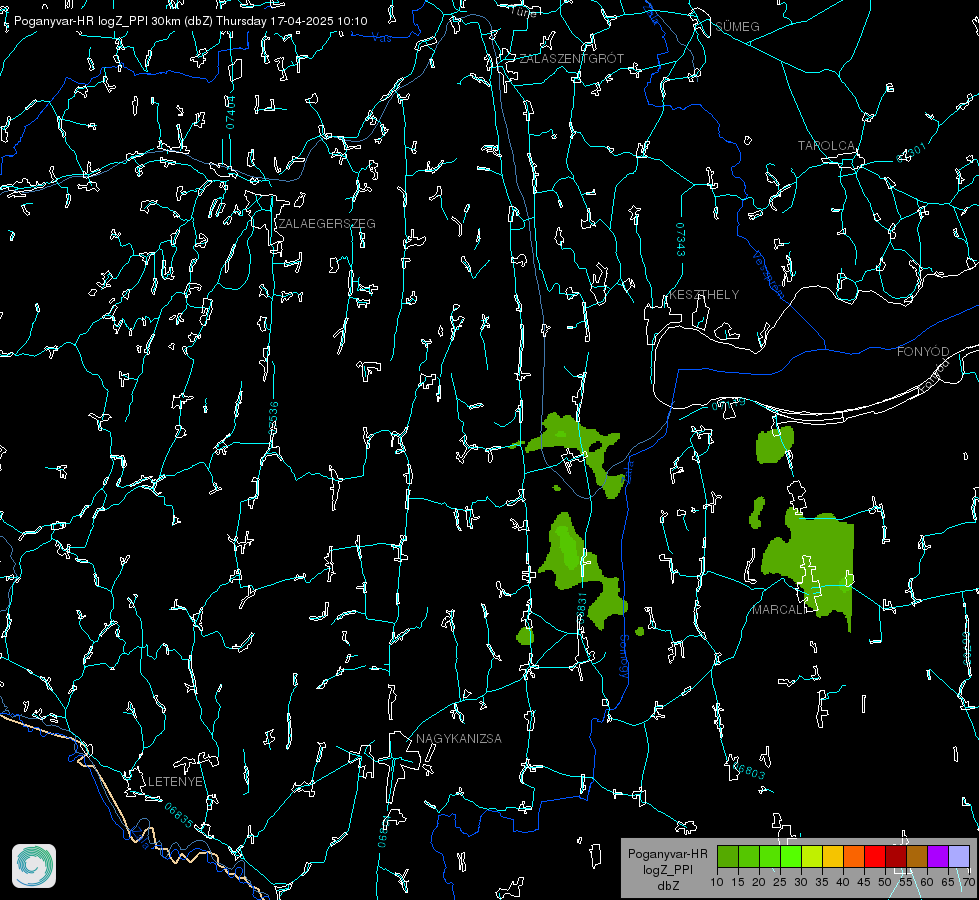Select the 25–30 dBZ bright green swatch
979x900 pixels.
[791, 856]
